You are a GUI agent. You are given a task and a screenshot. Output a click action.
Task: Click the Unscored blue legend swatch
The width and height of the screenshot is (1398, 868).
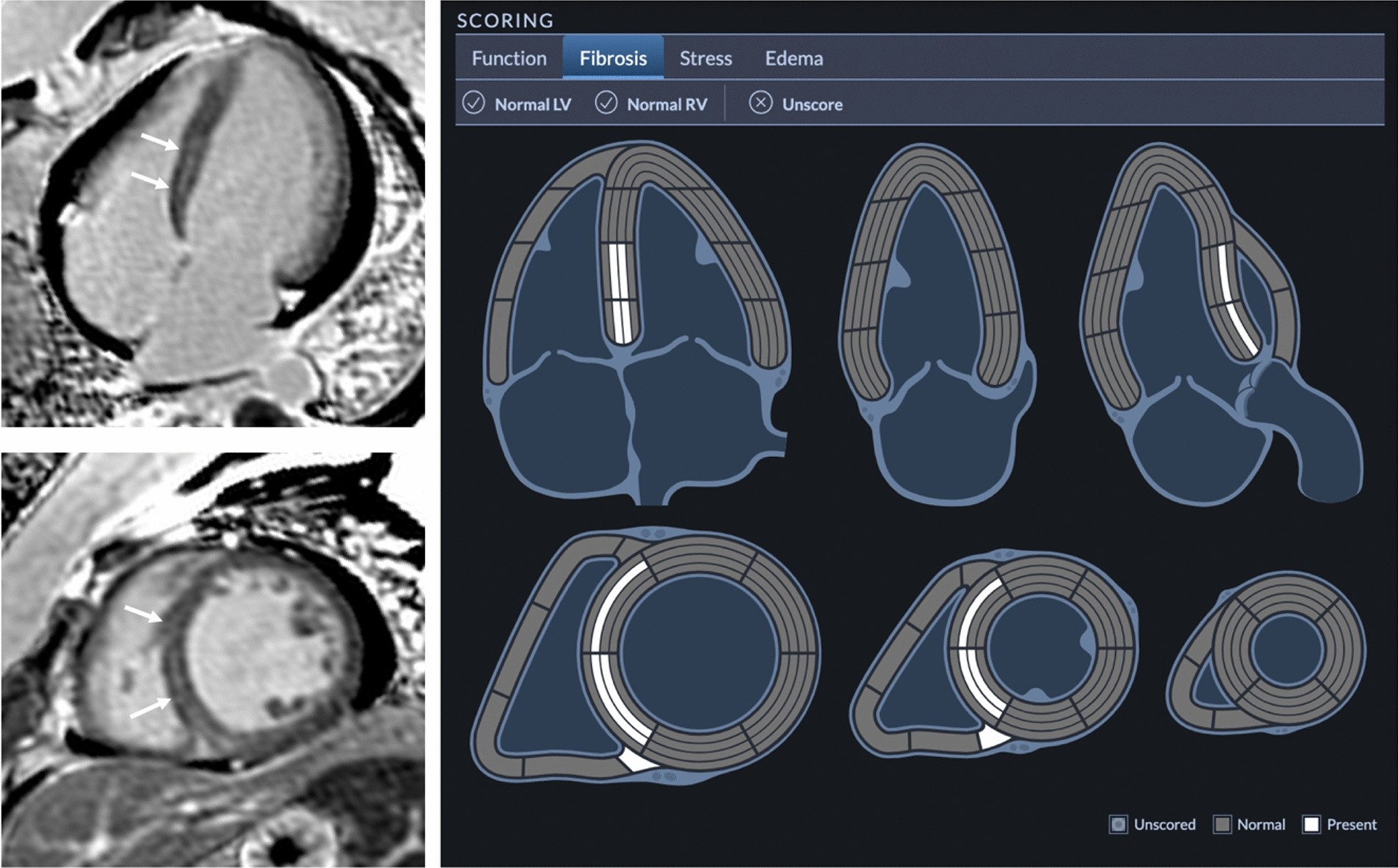coord(1118,824)
